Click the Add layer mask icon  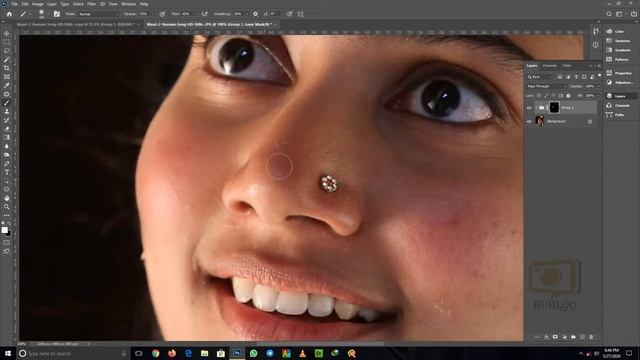[x=555, y=337]
